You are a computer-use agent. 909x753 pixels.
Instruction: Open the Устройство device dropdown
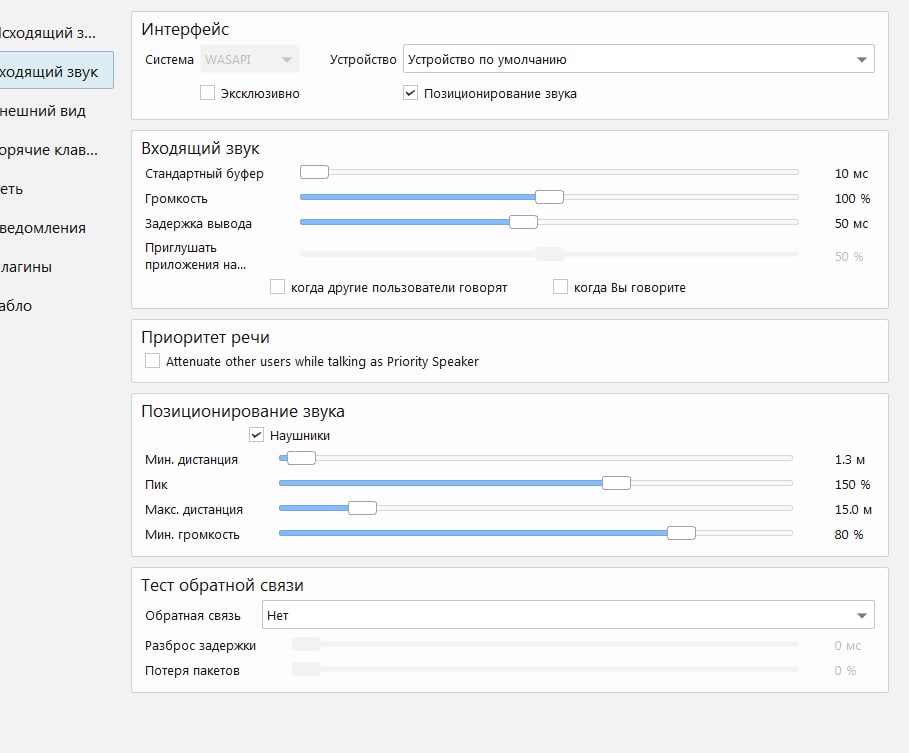(x=638, y=60)
